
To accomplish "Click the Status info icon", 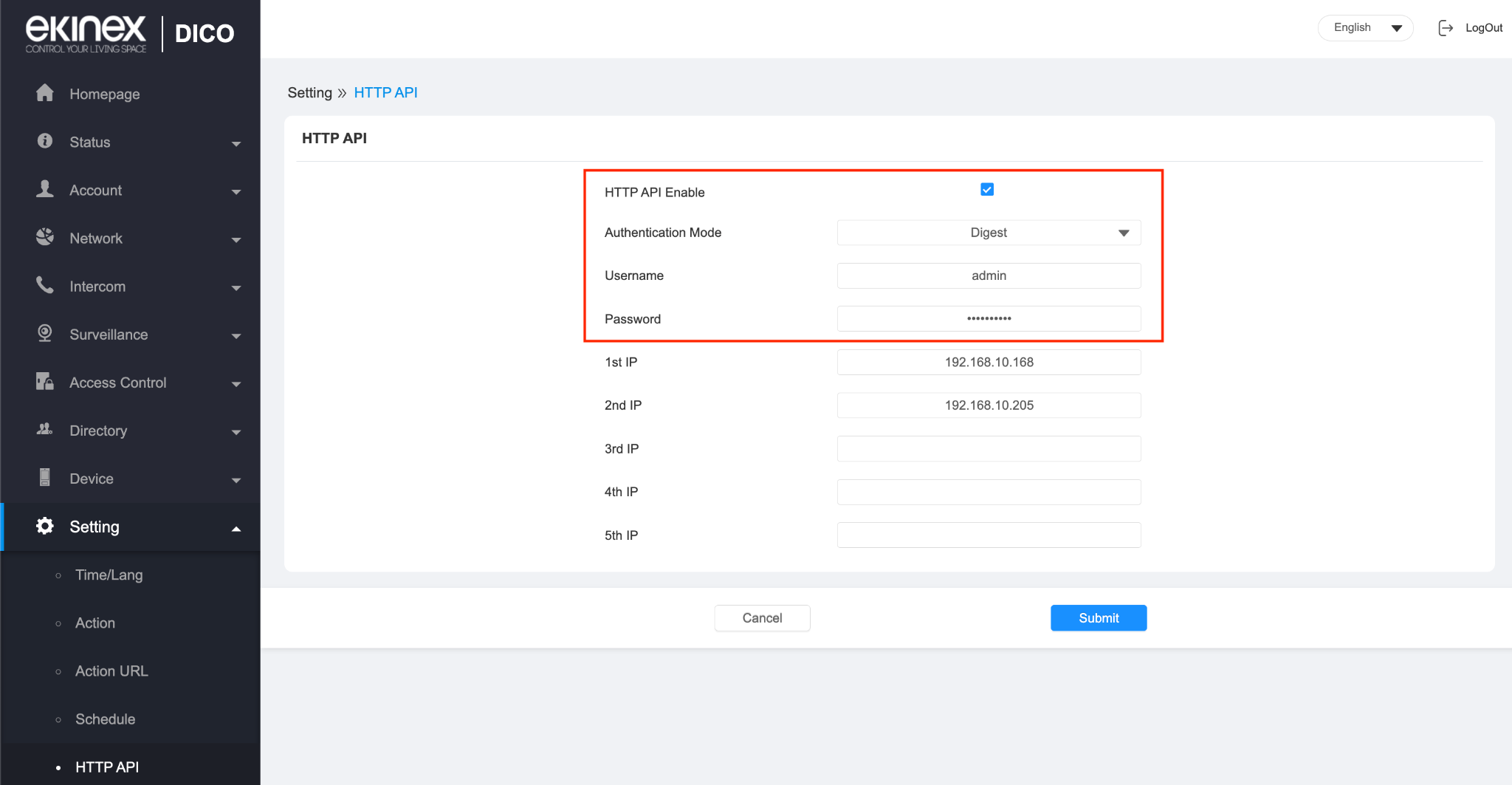I will point(45,141).
